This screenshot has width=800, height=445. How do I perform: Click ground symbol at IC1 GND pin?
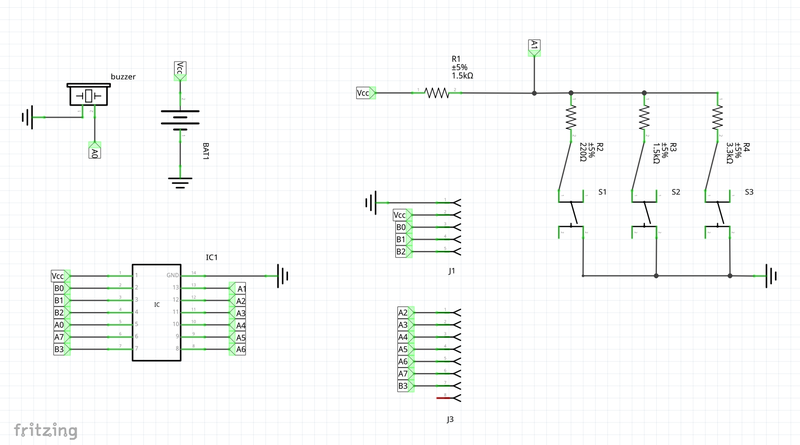(283, 275)
